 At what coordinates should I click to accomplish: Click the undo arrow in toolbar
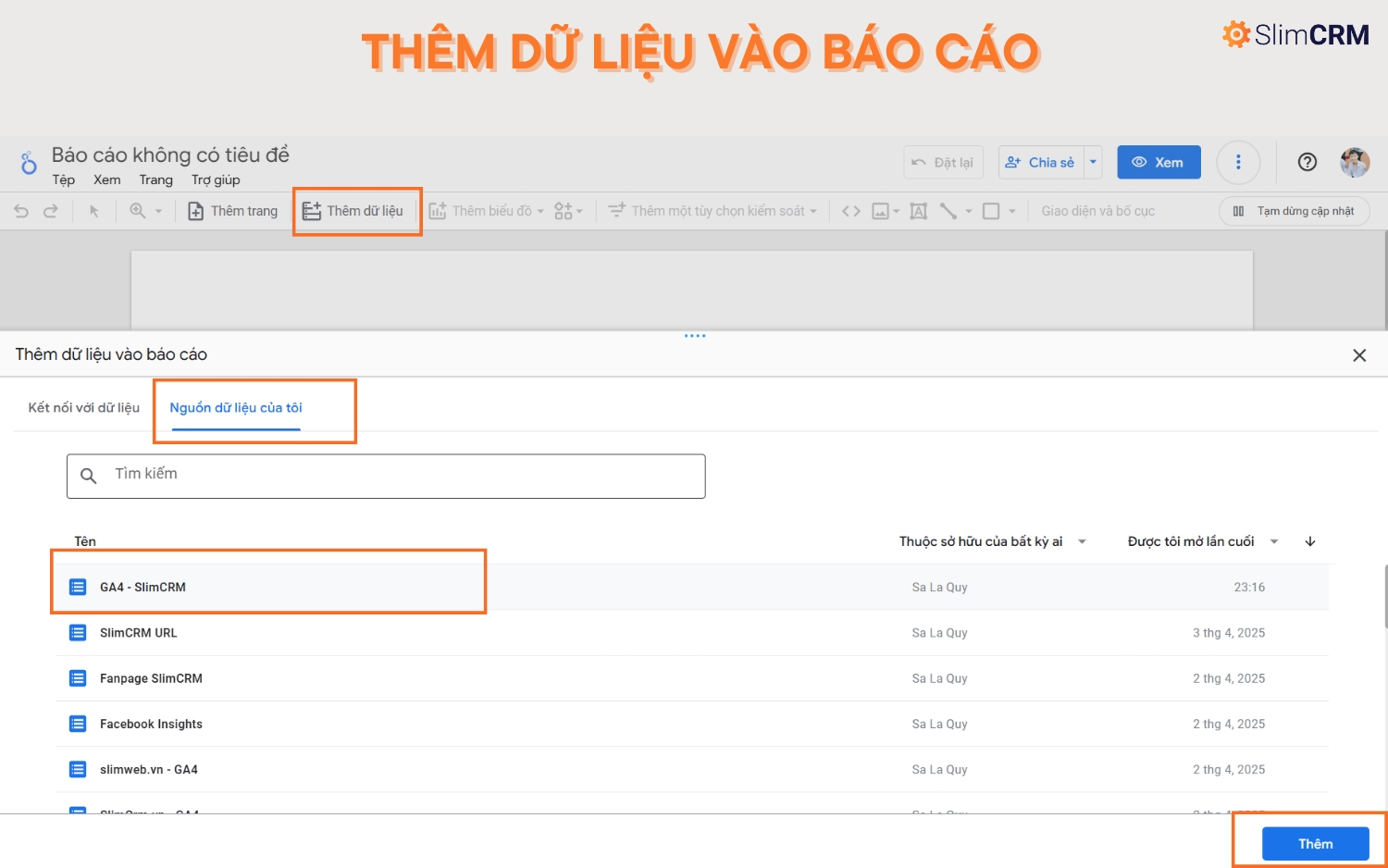(21, 211)
